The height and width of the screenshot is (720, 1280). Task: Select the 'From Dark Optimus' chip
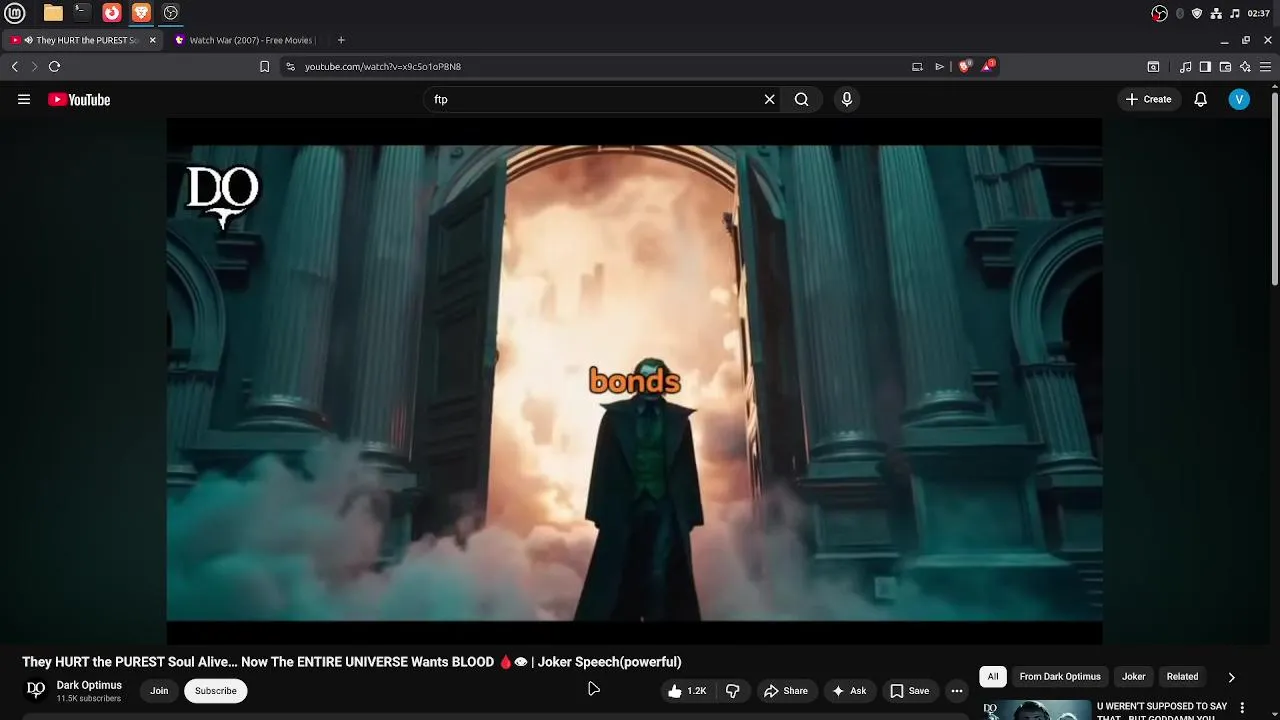tap(1060, 677)
